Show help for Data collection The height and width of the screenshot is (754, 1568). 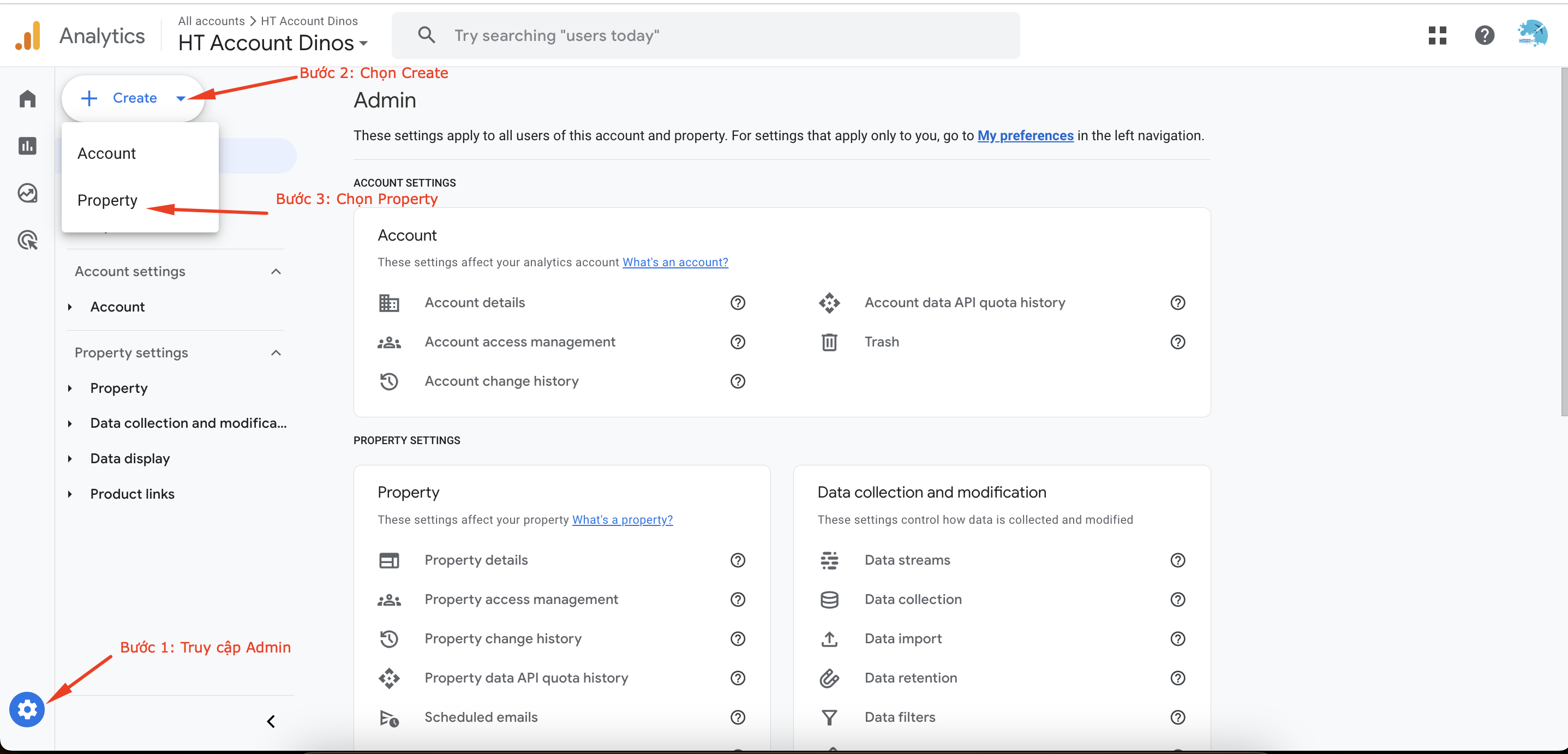coord(1178,600)
